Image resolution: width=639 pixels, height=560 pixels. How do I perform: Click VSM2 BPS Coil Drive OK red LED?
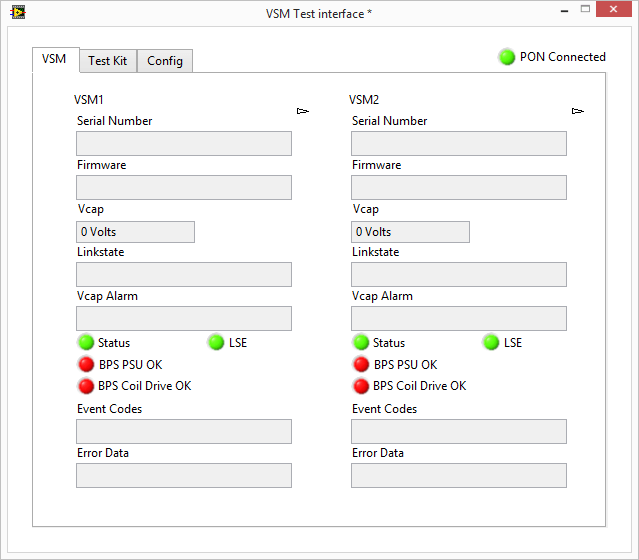[x=361, y=386]
